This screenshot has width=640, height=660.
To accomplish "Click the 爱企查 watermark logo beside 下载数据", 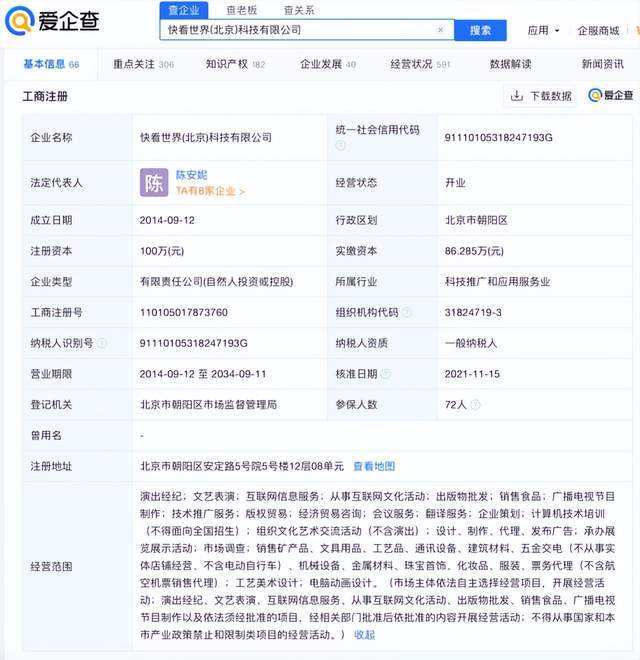I will [x=611, y=96].
